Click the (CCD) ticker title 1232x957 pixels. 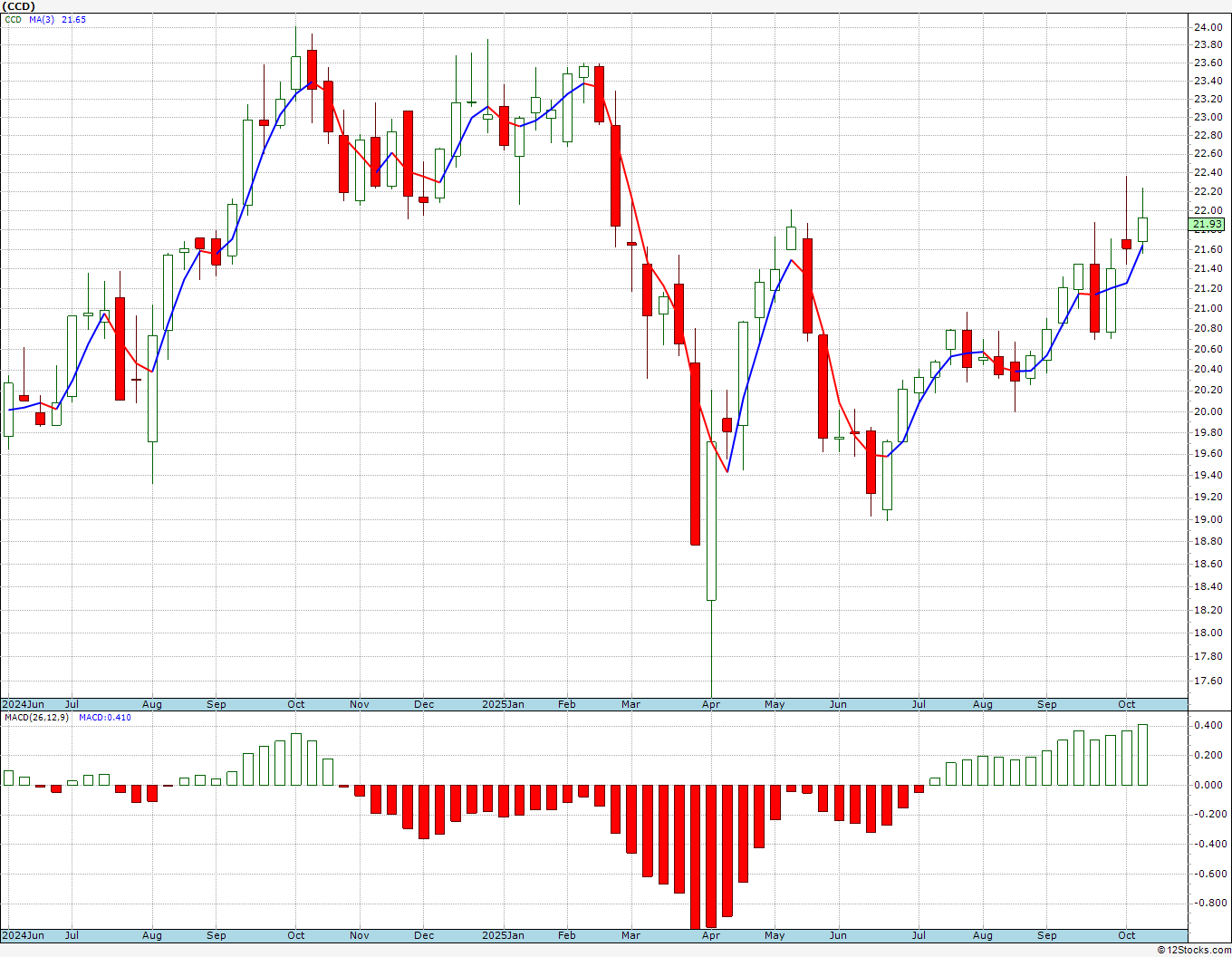[x=20, y=6]
